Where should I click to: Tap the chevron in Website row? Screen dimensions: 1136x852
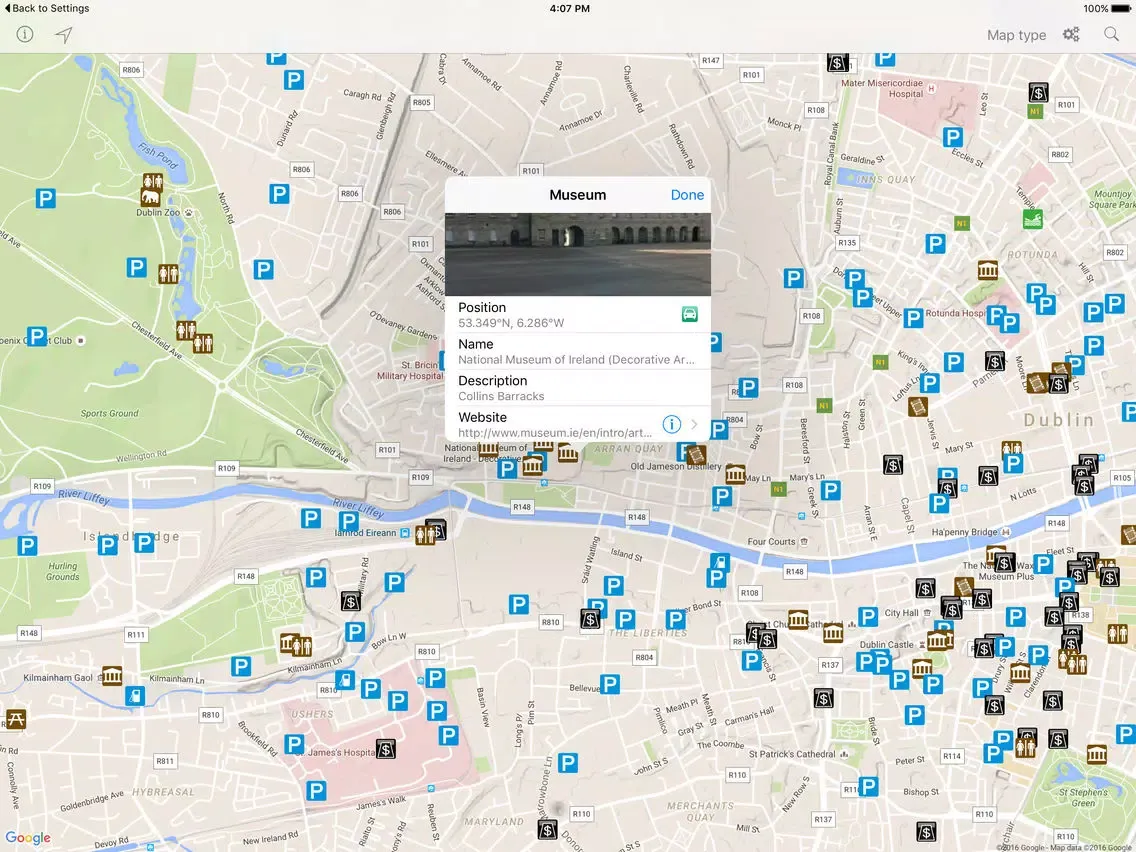694,425
